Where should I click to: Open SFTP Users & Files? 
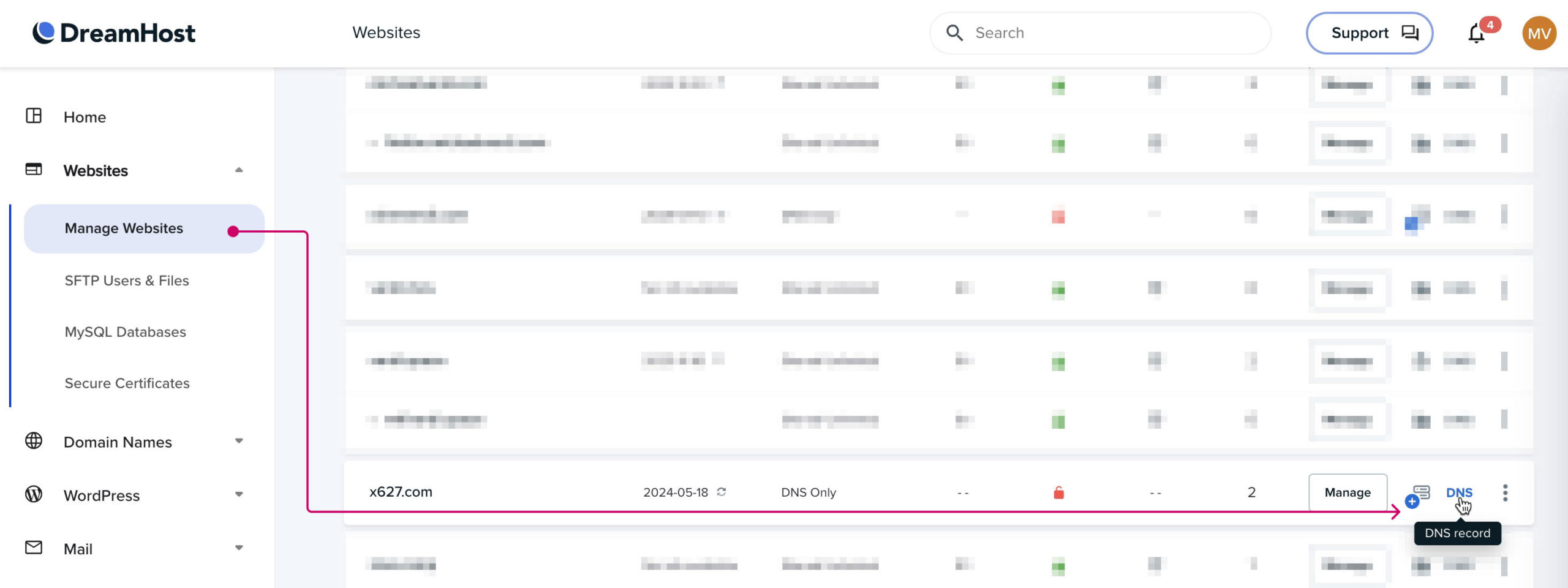tap(127, 281)
